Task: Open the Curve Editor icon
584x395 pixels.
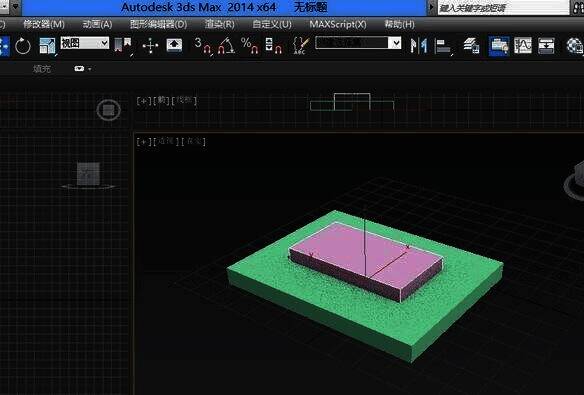Action: [523, 46]
